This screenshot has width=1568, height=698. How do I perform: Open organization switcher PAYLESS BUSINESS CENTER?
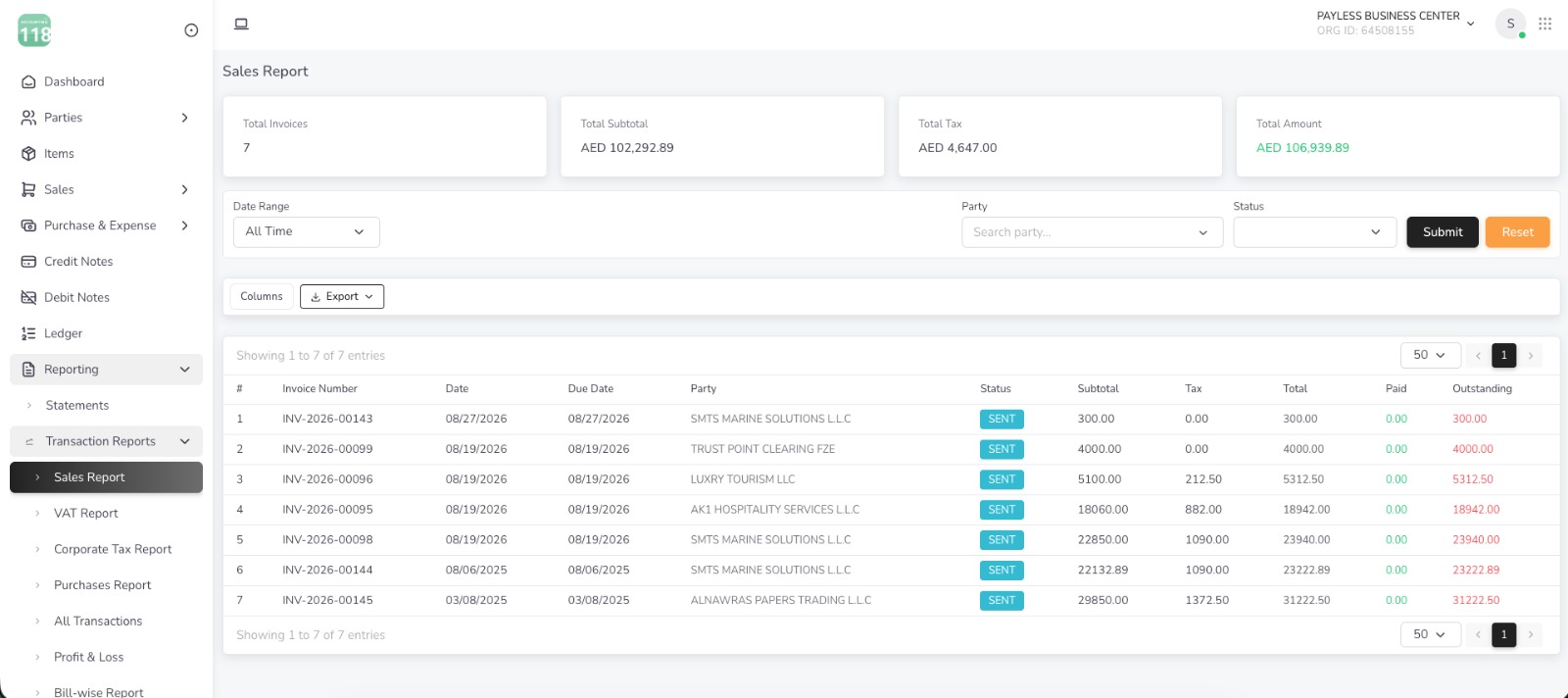[1395, 24]
